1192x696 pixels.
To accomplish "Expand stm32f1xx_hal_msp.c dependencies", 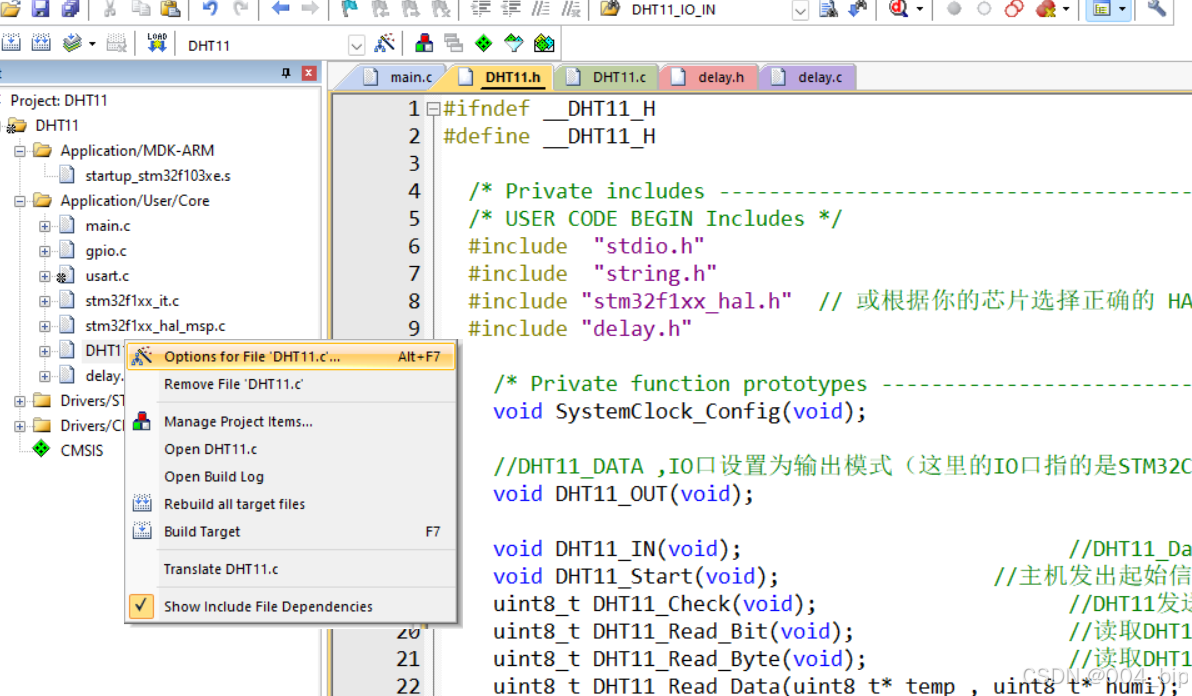I will (45, 326).
